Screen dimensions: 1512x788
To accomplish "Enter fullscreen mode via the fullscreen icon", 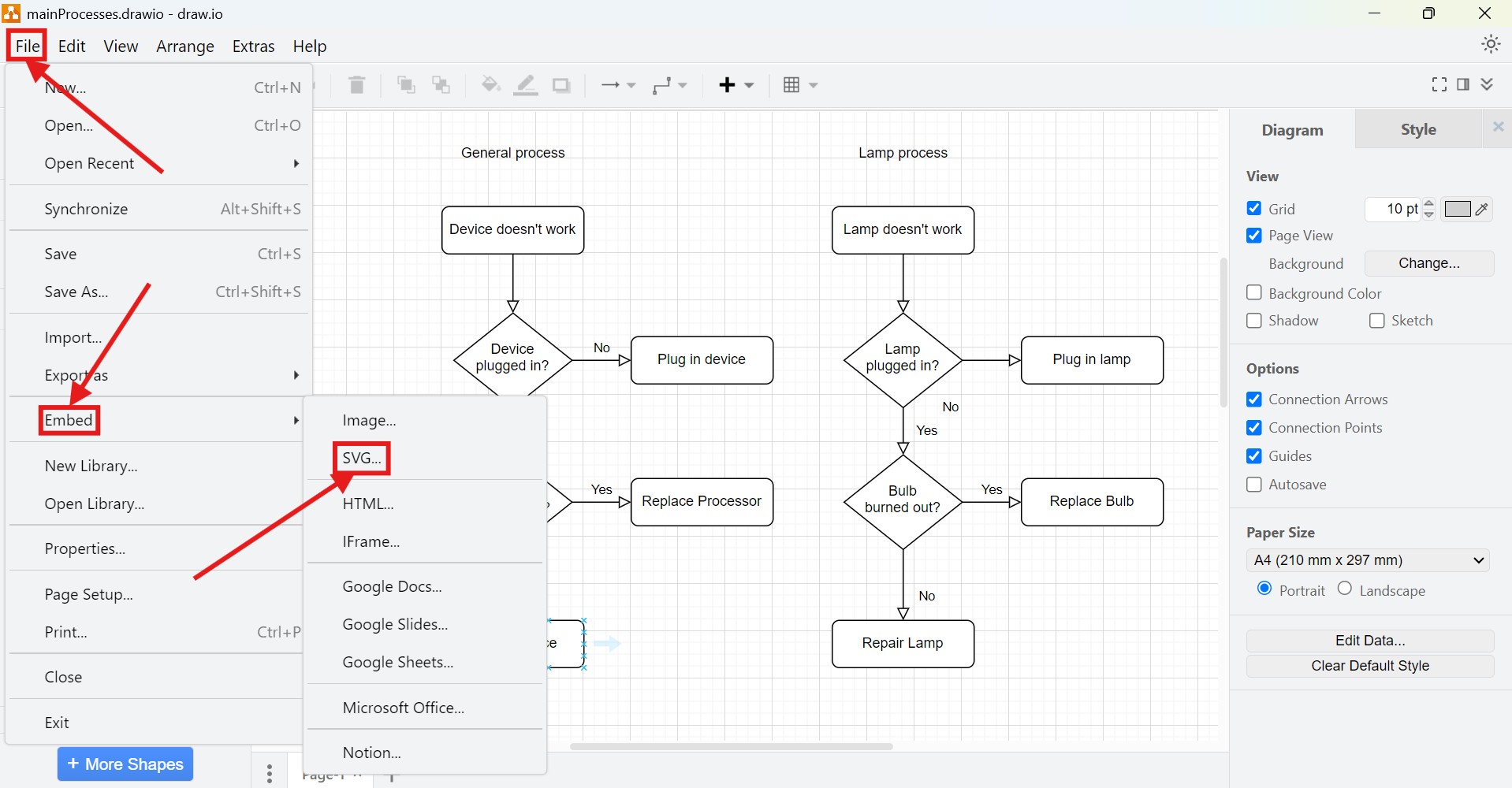I will 1438,84.
